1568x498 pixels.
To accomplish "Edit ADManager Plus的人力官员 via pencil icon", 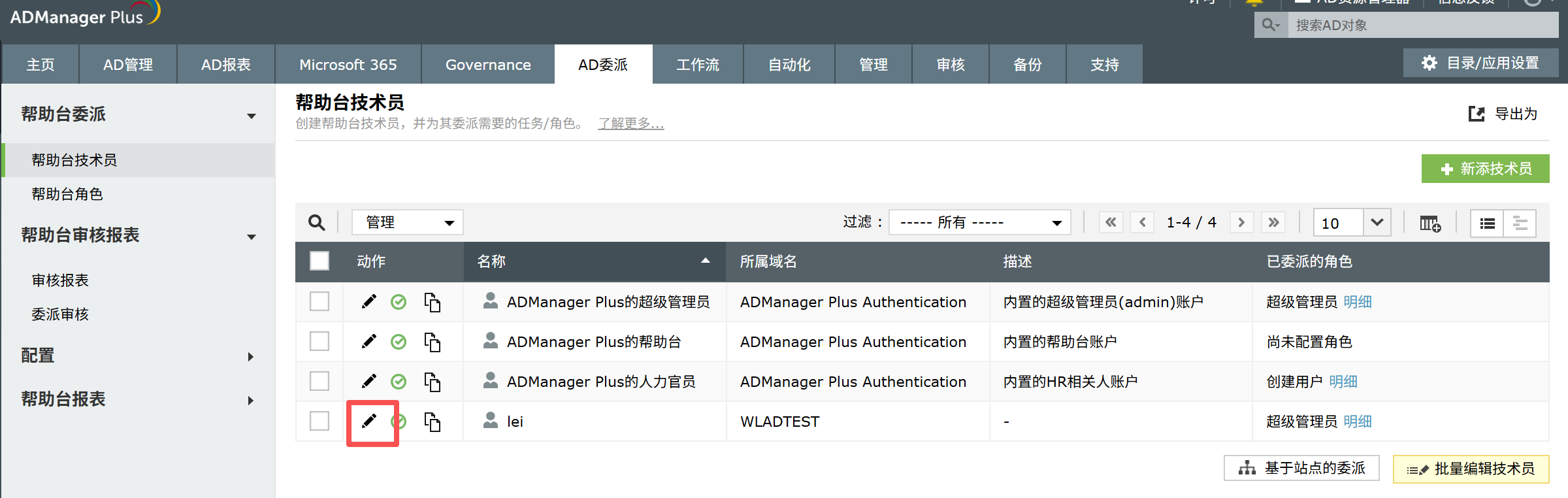I will click(x=369, y=381).
